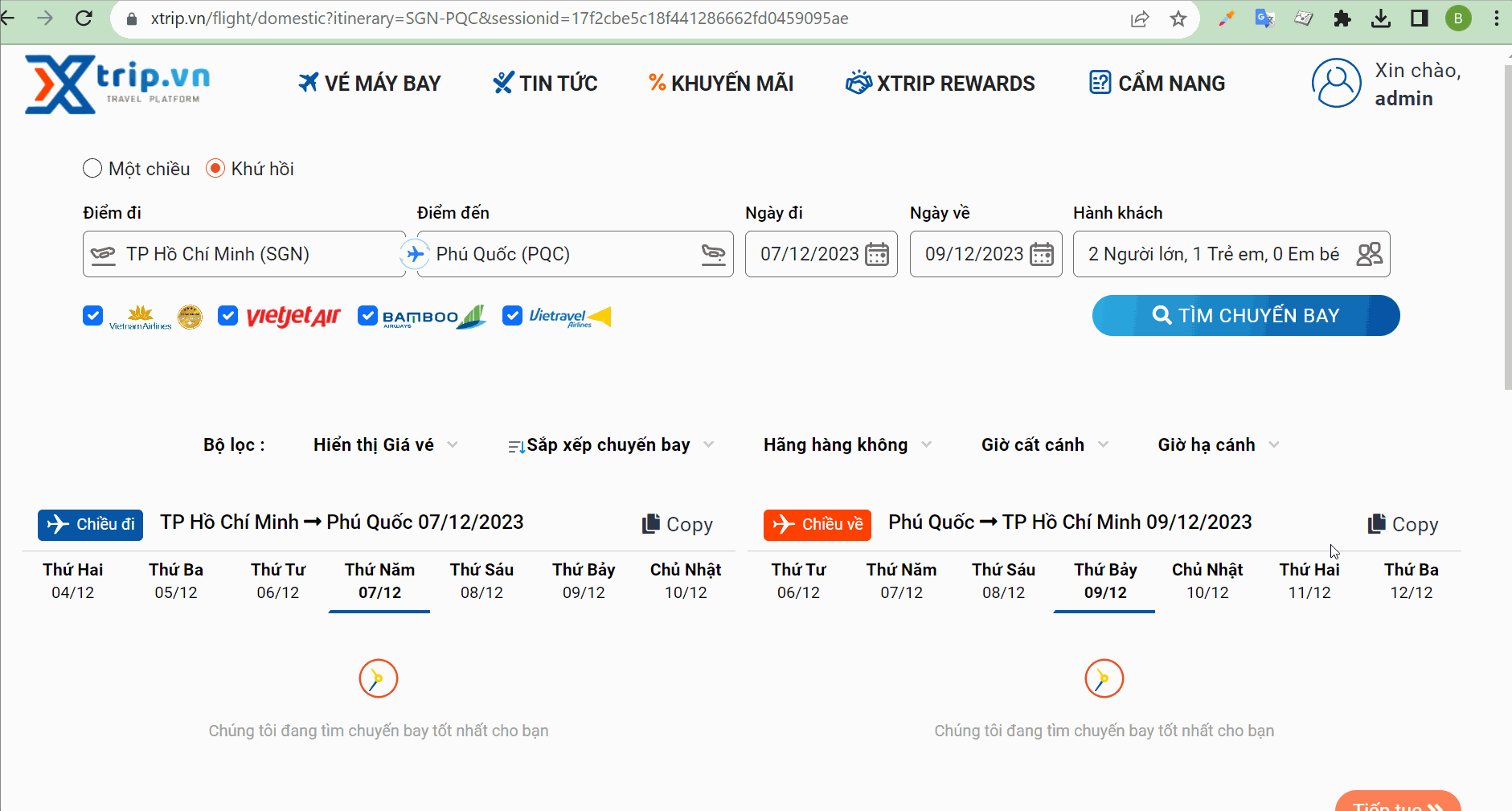Open the TIN TỨC menu
Viewport: 1512px width, 811px height.
545,83
